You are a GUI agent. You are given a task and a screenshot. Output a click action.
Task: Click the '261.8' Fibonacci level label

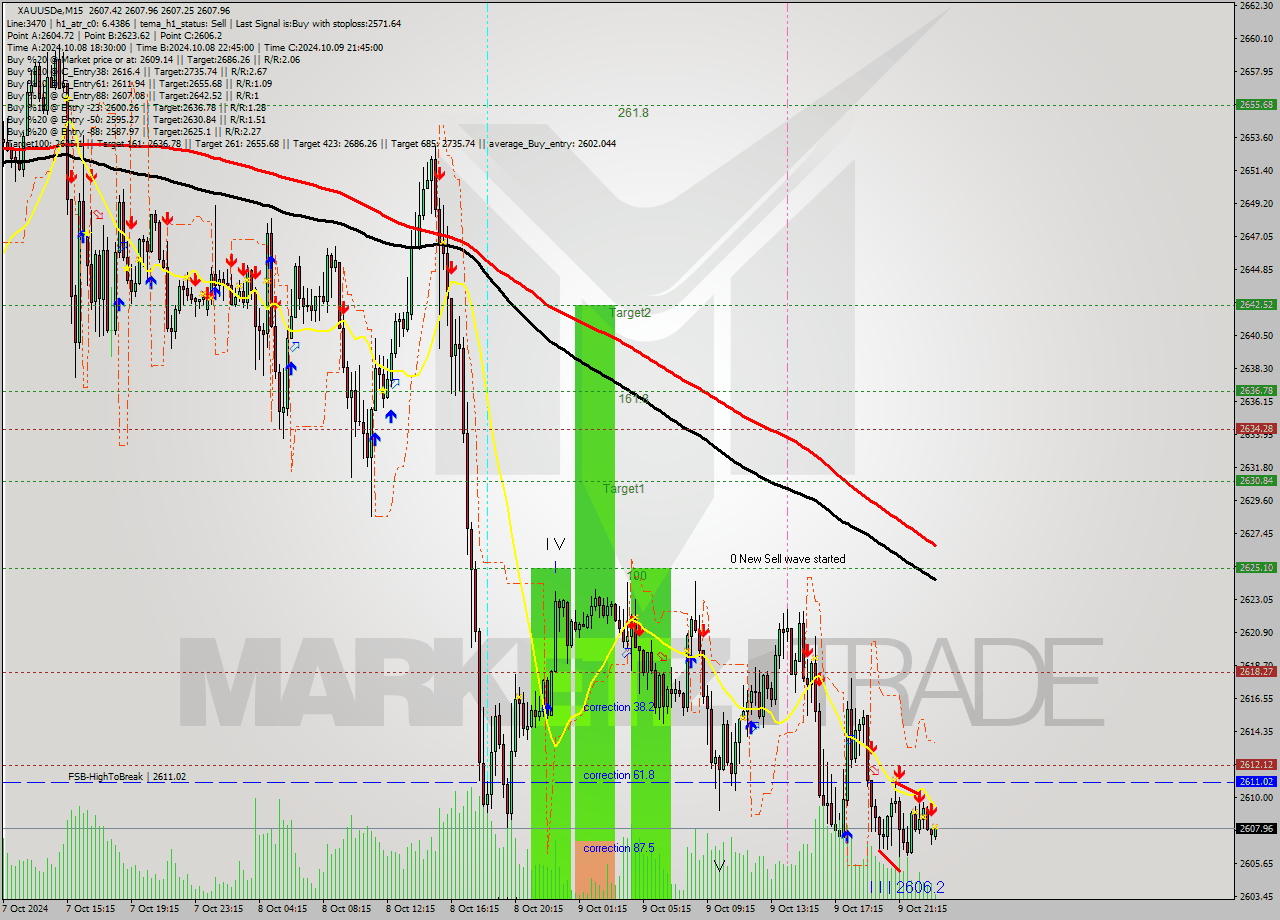(633, 113)
